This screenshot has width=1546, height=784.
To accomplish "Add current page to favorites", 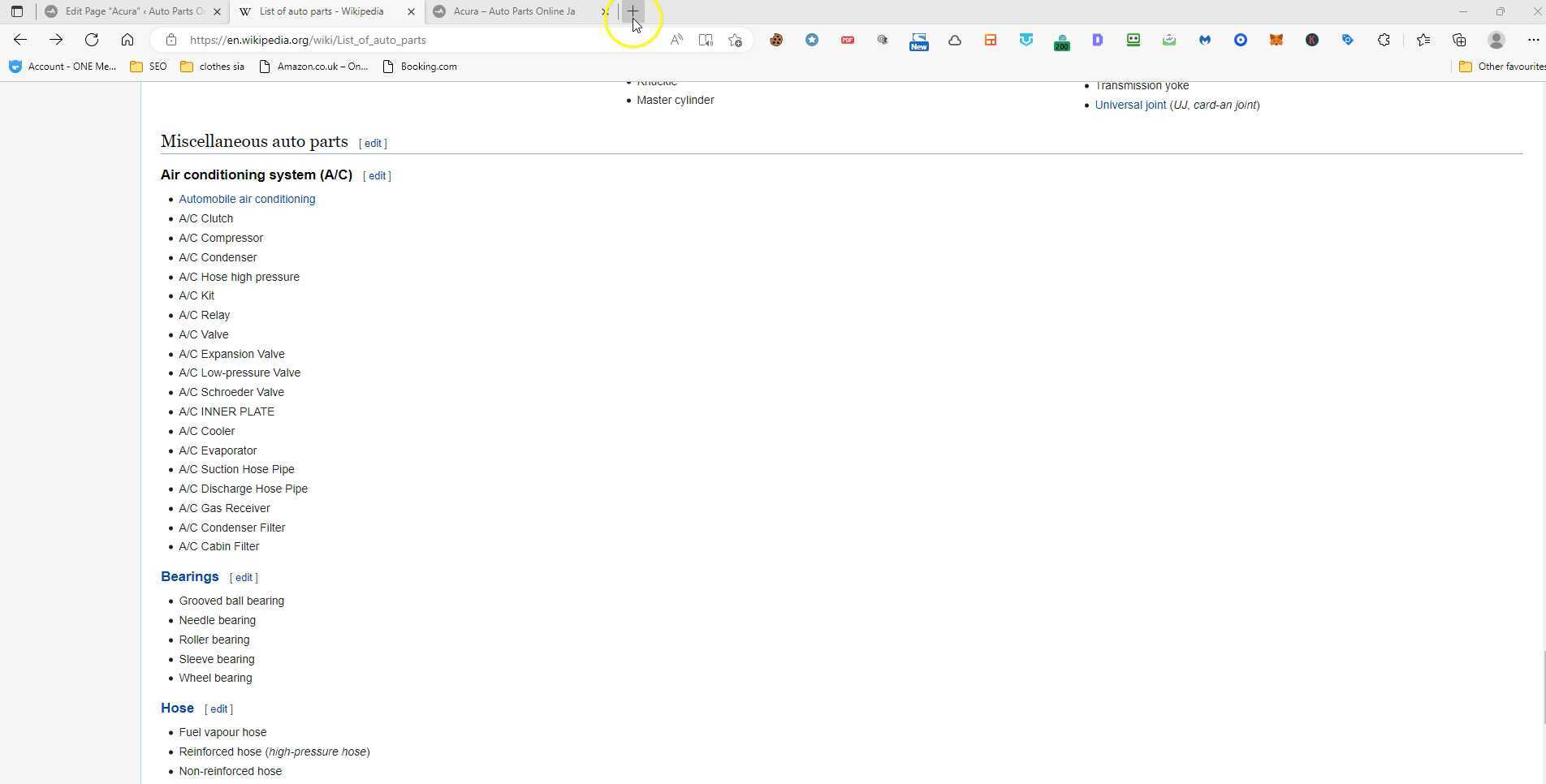I will click(x=735, y=40).
